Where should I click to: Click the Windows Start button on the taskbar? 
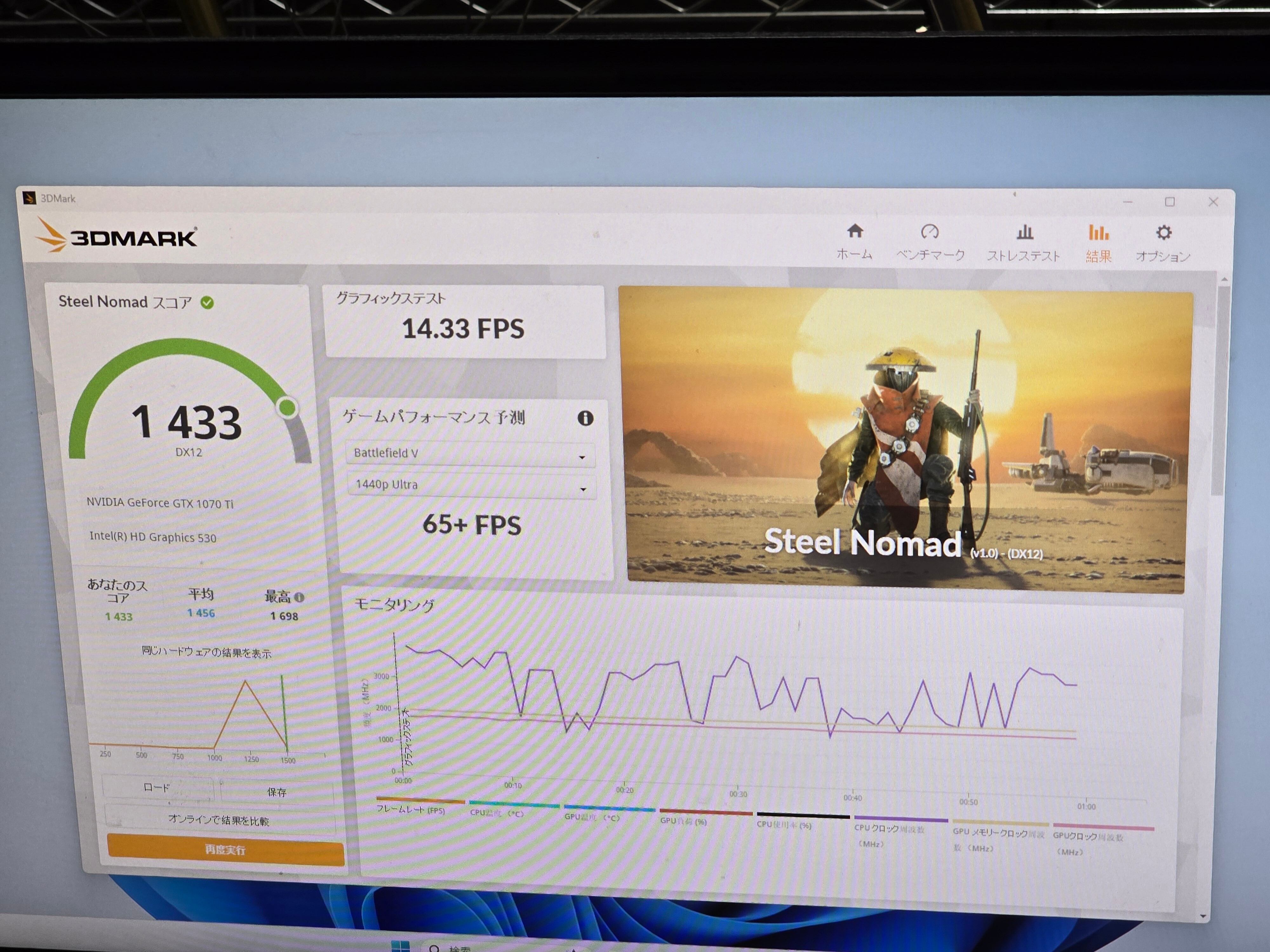[x=400, y=946]
